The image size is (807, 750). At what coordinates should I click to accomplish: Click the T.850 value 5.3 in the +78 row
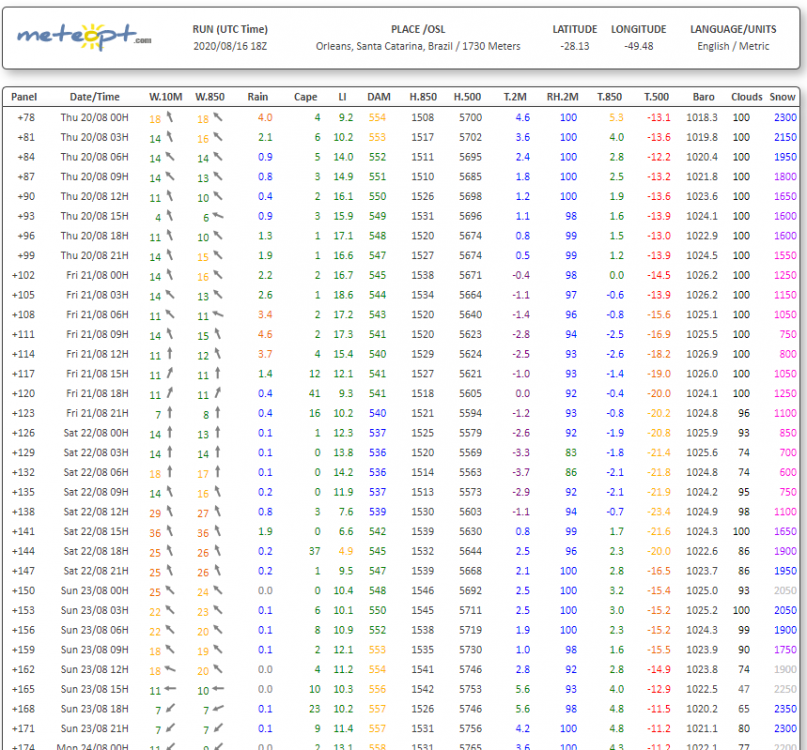tap(617, 117)
